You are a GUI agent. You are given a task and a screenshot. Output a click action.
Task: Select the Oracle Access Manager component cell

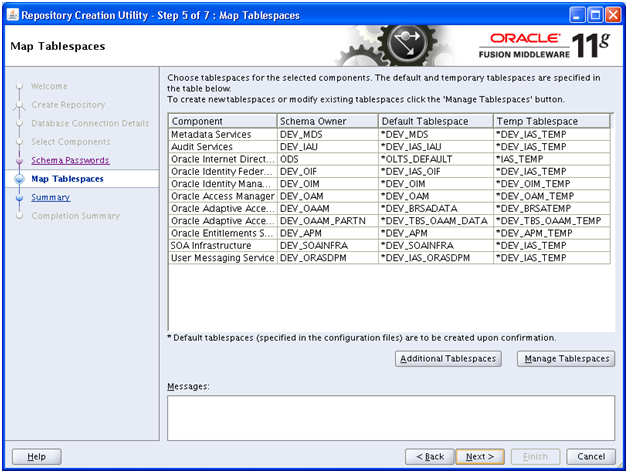click(x=223, y=196)
